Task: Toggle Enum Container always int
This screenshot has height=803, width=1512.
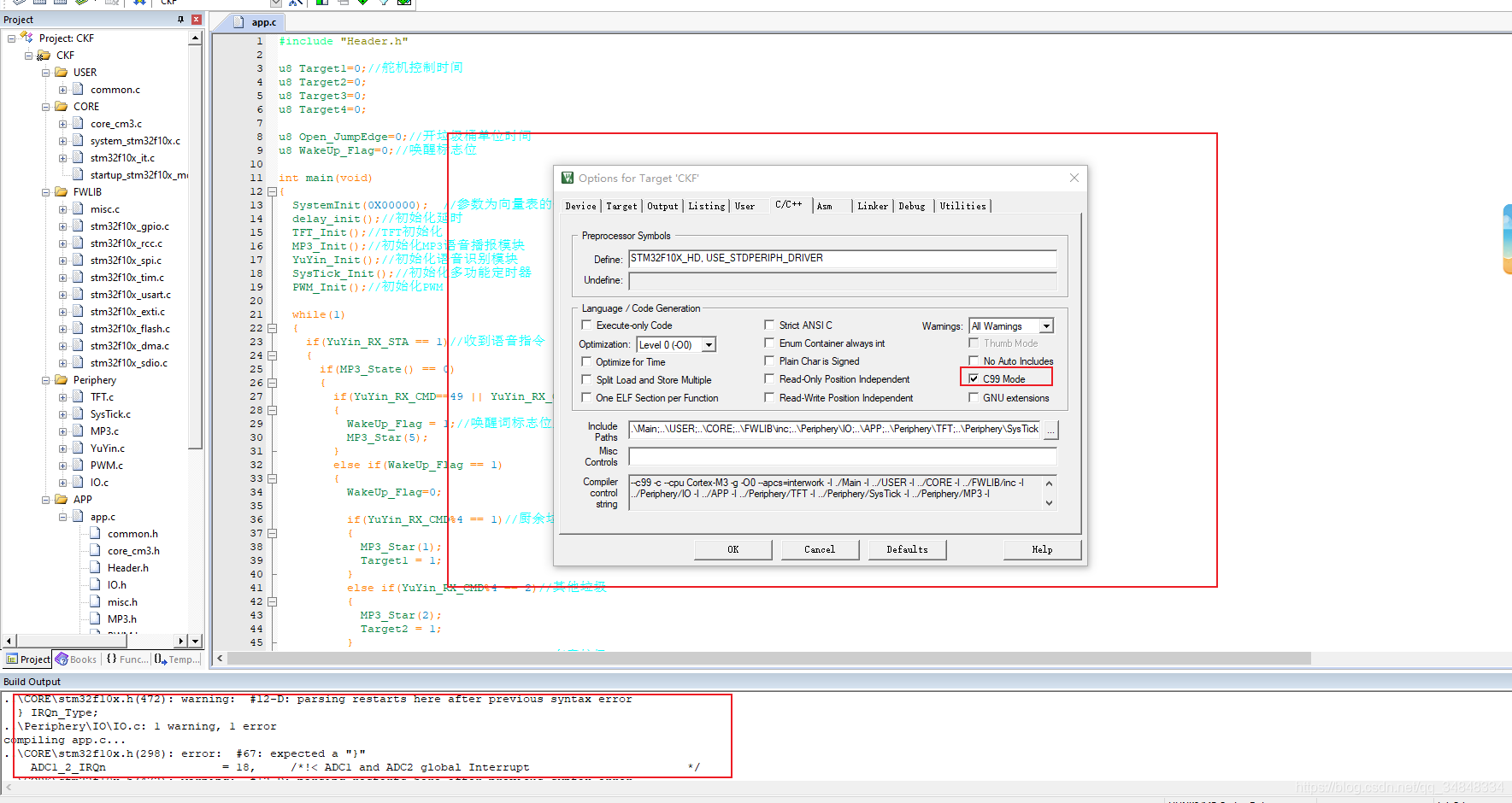Action: click(769, 343)
